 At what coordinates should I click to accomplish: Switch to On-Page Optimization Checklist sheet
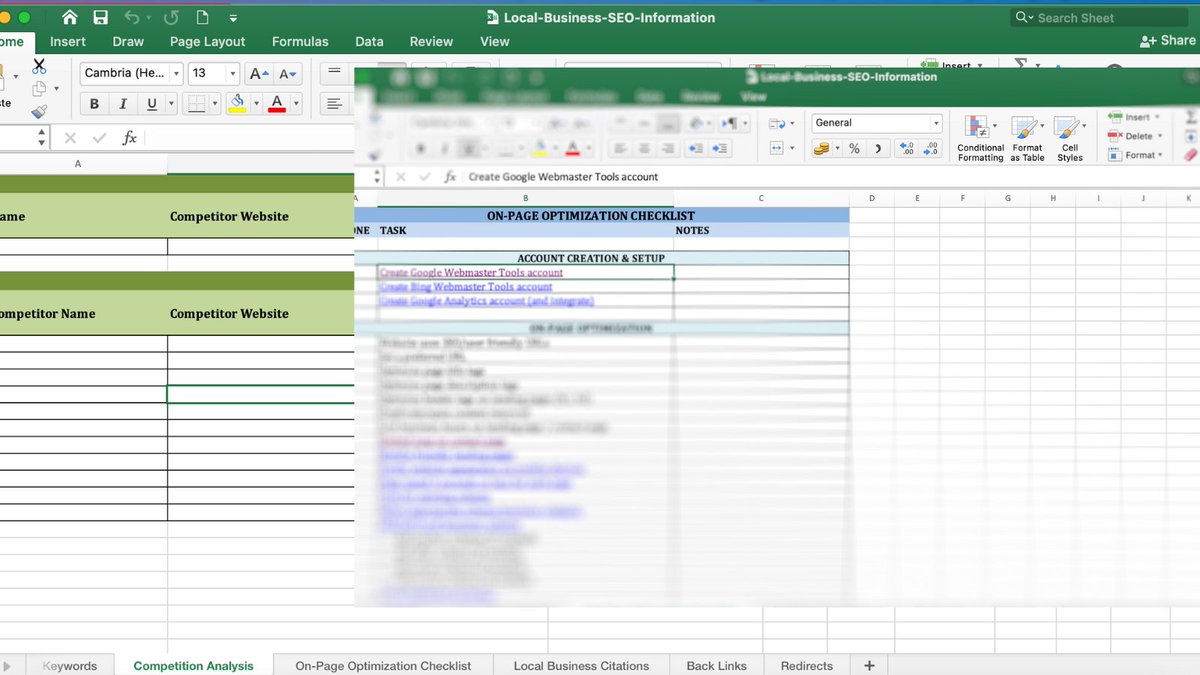(383, 665)
